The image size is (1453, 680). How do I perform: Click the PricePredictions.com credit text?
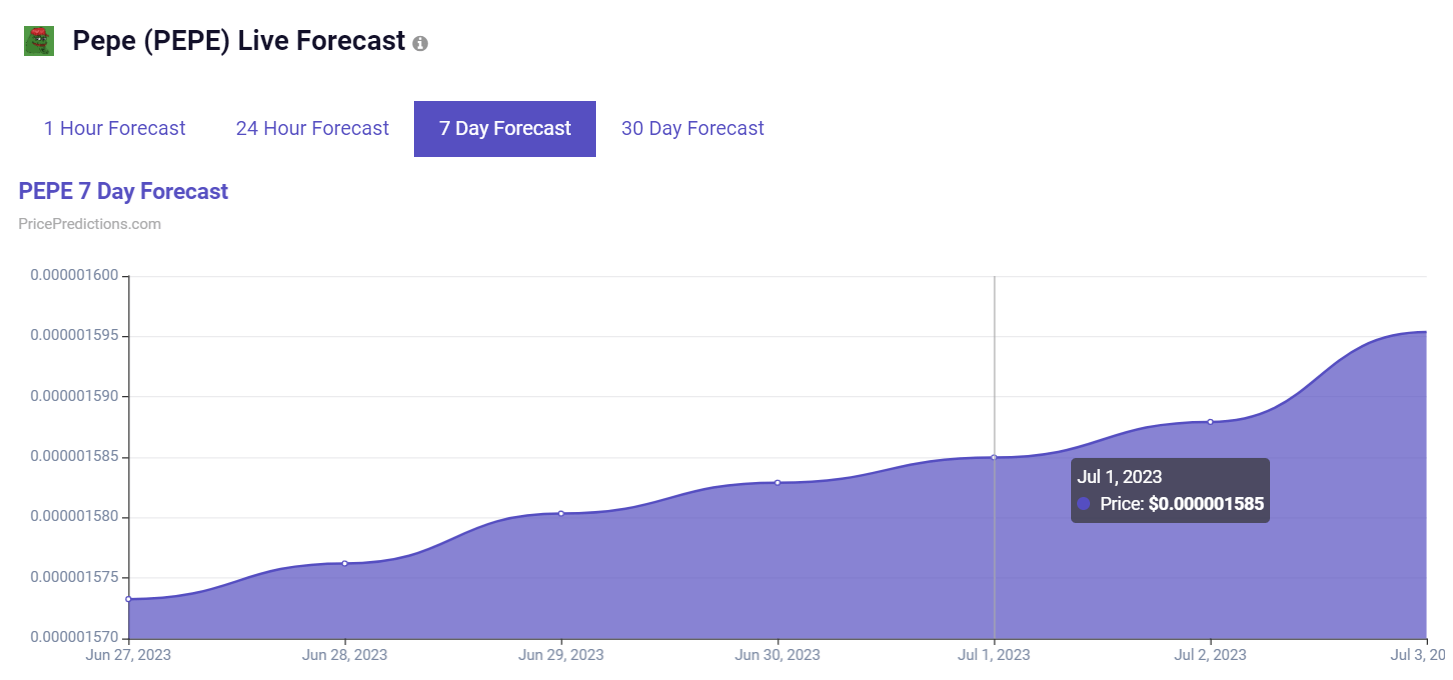(90, 224)
